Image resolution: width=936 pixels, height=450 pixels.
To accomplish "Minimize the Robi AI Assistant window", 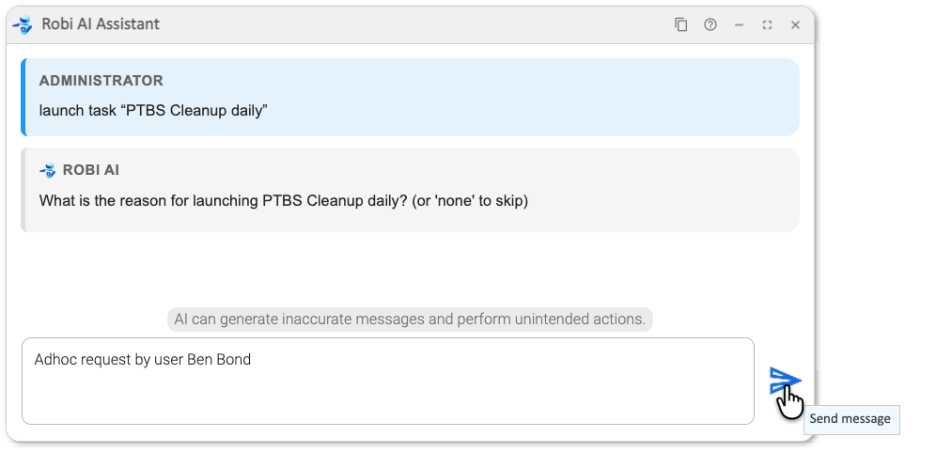I will [739, 25].
